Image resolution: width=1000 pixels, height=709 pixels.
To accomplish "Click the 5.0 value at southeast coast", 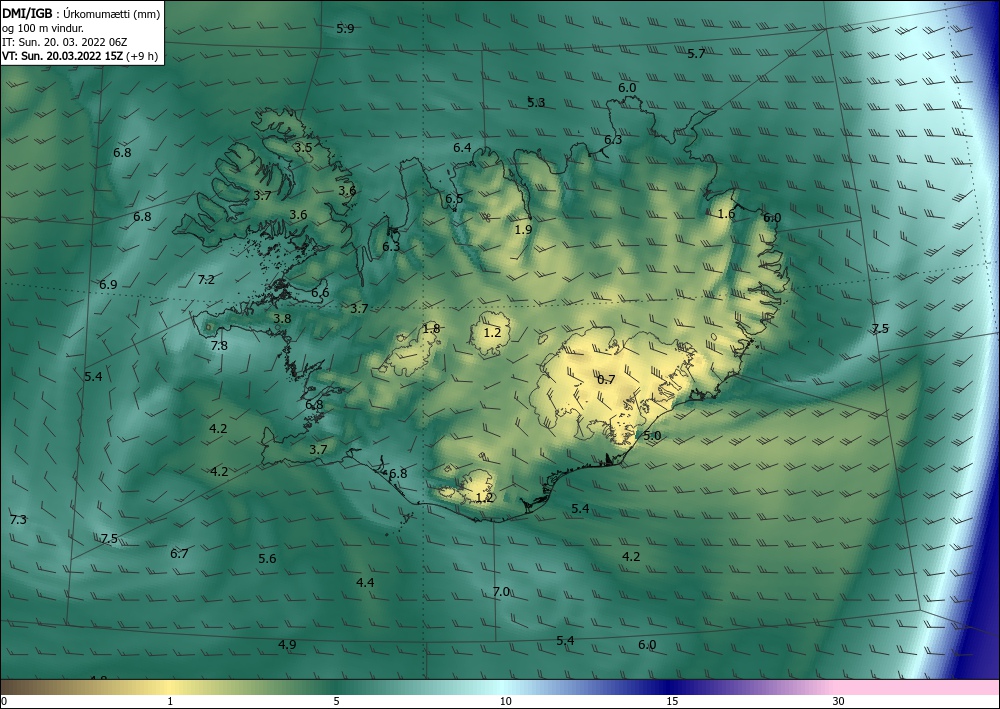I will pos(652,436).
